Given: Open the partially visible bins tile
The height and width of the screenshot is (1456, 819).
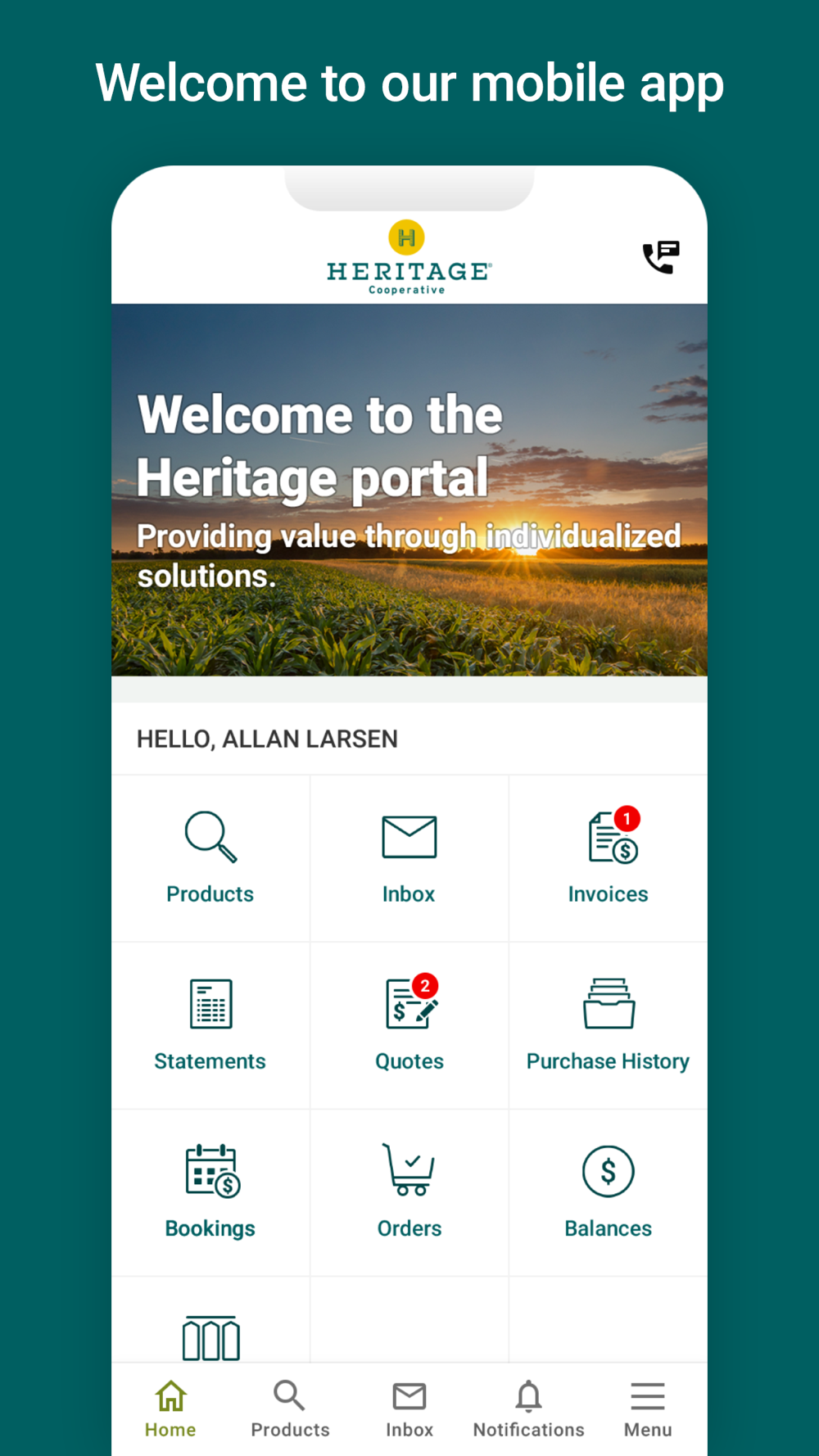Looking at the screenshot, I should 210,1320.
